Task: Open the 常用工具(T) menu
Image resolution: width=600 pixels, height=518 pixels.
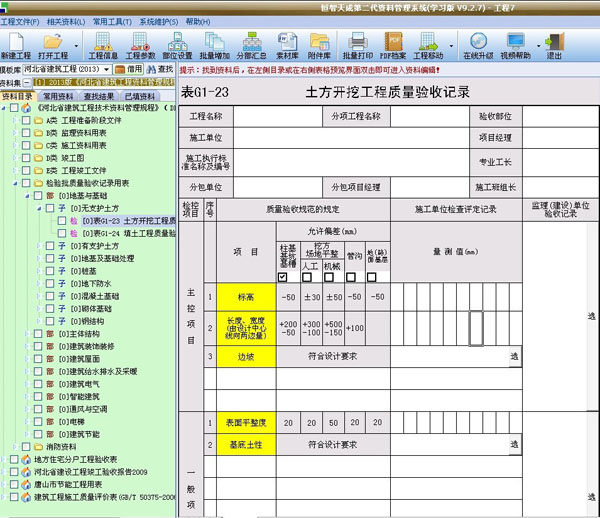Action: (112, 22)
